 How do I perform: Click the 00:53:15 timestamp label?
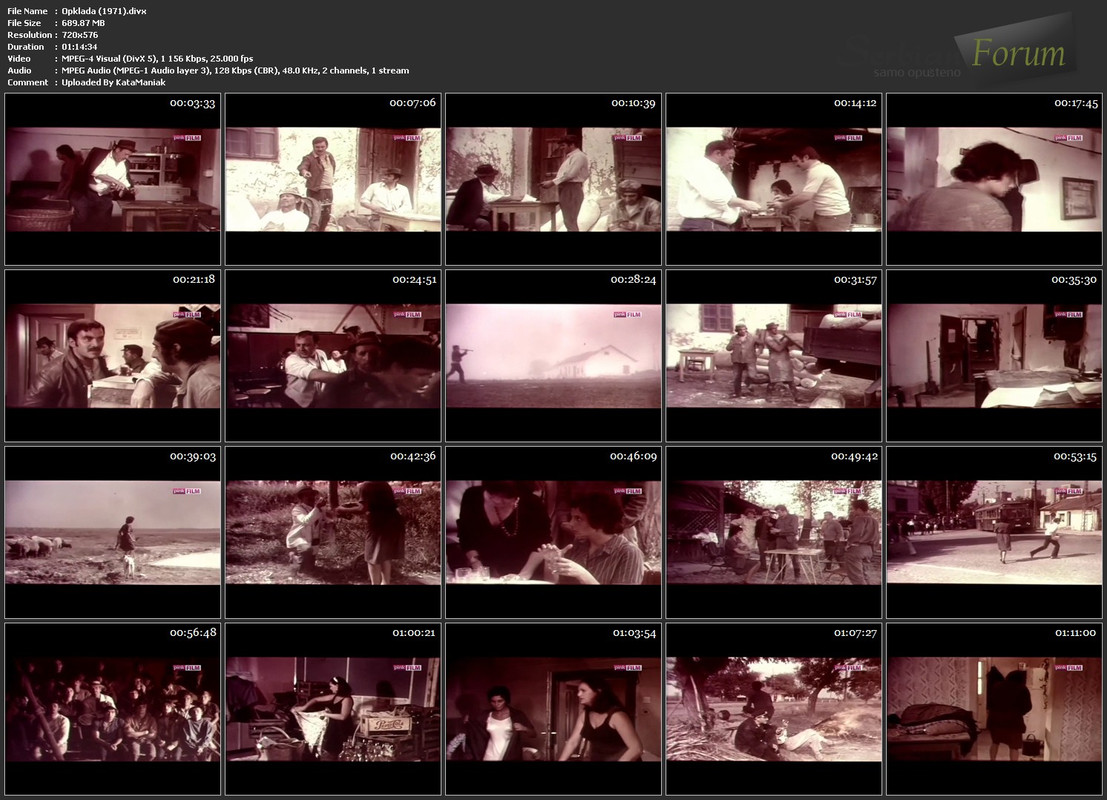pos(1075,456)
